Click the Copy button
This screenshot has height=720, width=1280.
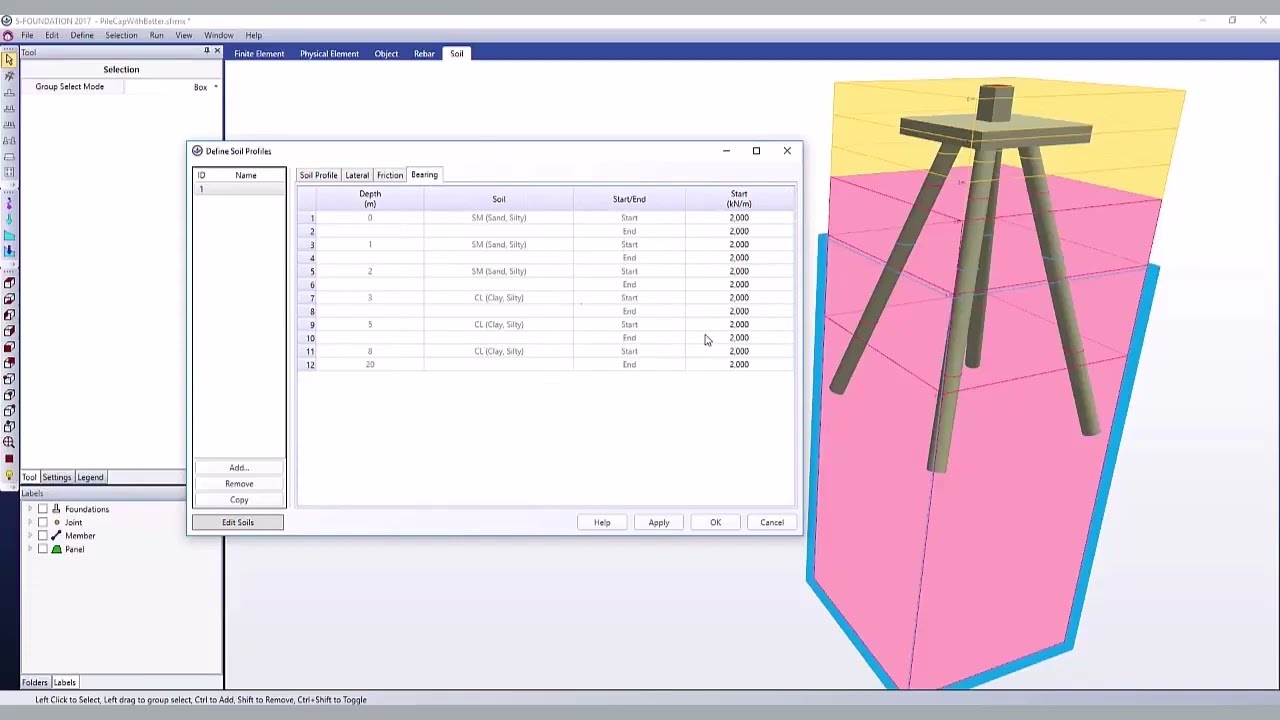pos(239,499)
